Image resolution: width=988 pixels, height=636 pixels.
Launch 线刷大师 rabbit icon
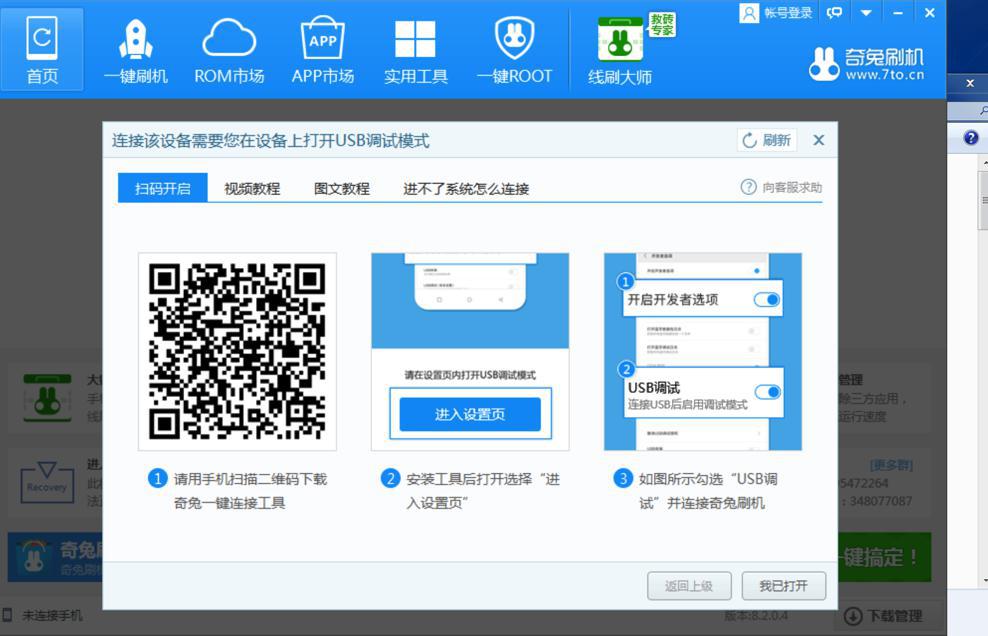coord(620,52)
